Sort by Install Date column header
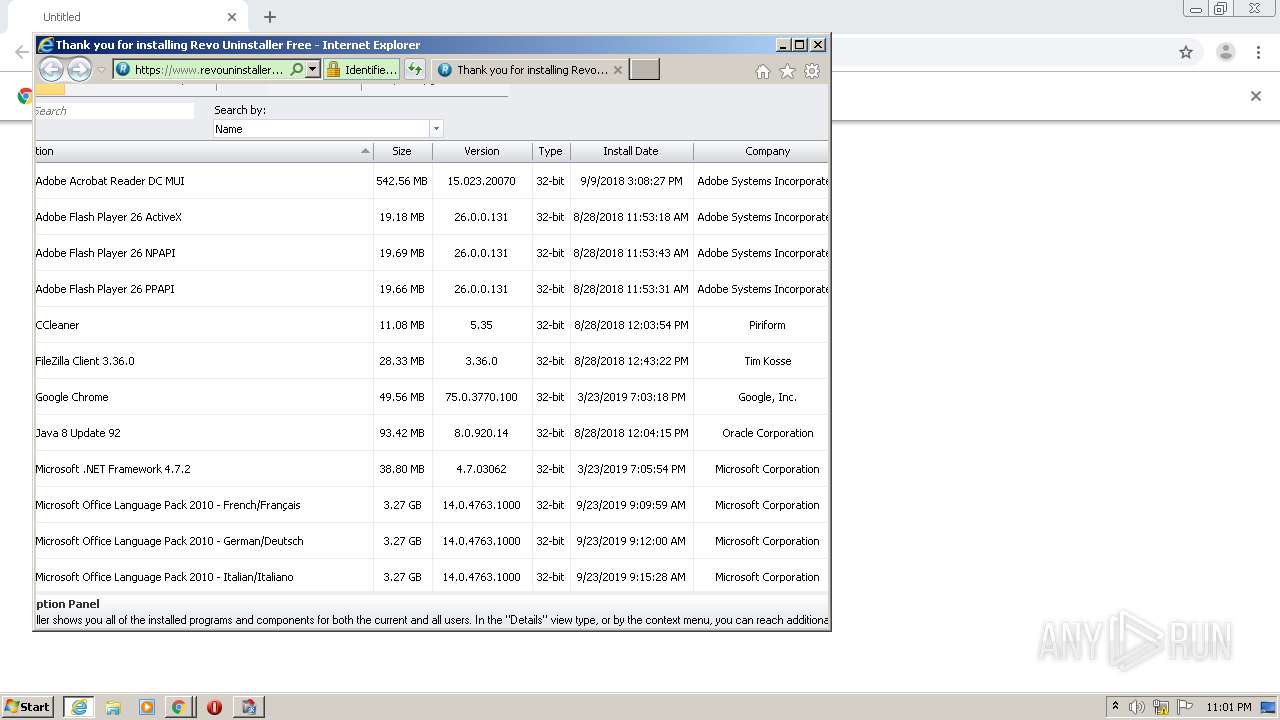The image size is (1280, 720). [x=631, y=151]
